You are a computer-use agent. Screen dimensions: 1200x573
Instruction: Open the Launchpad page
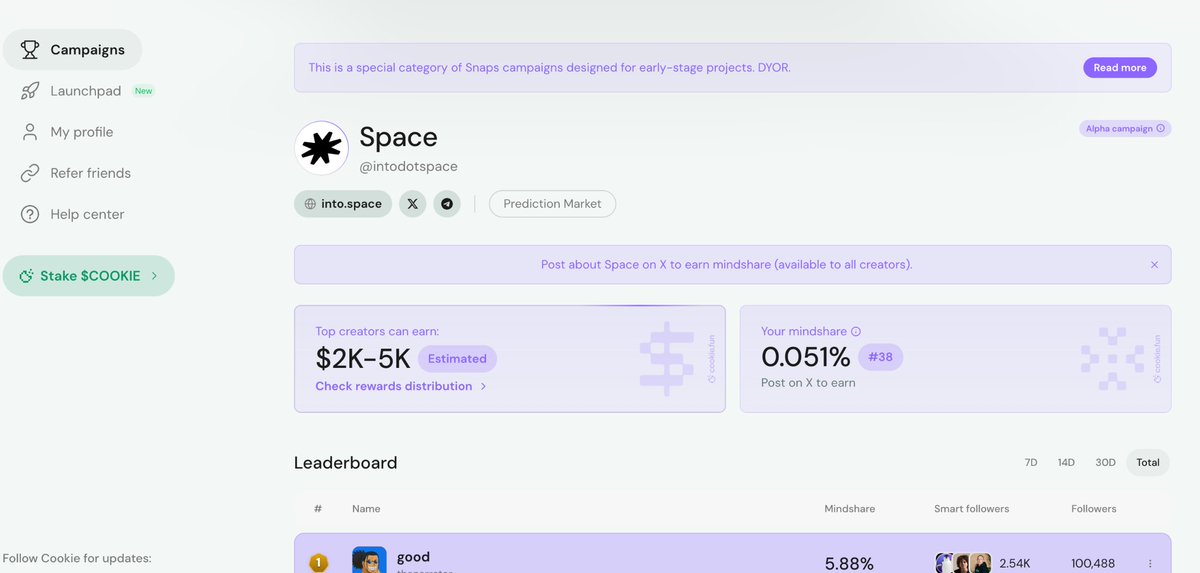click(86, 91)
